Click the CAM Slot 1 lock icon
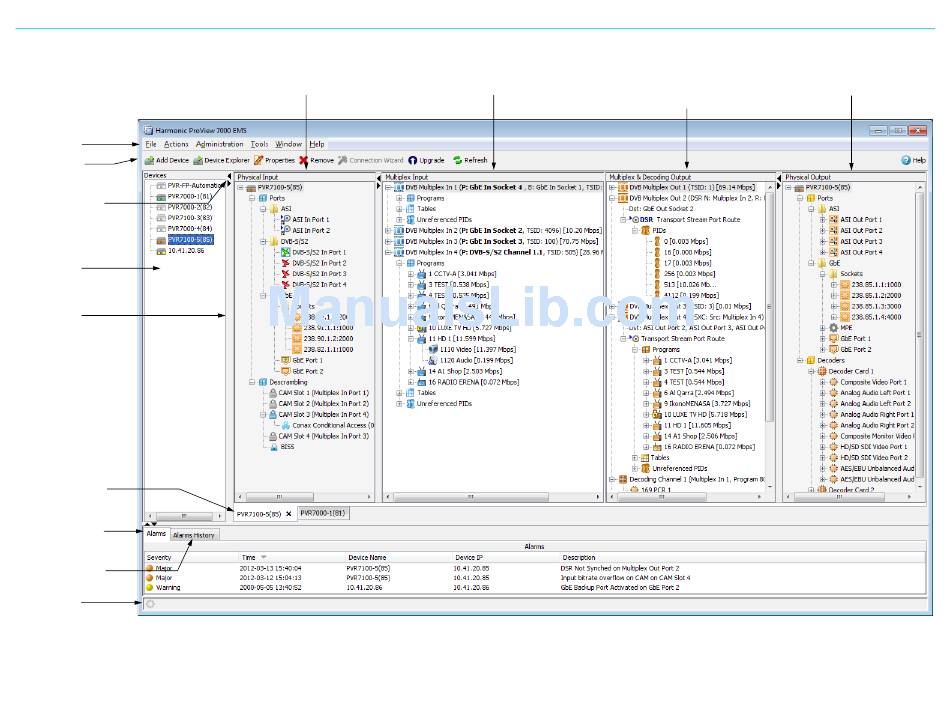950x721 pixels. 273,393
